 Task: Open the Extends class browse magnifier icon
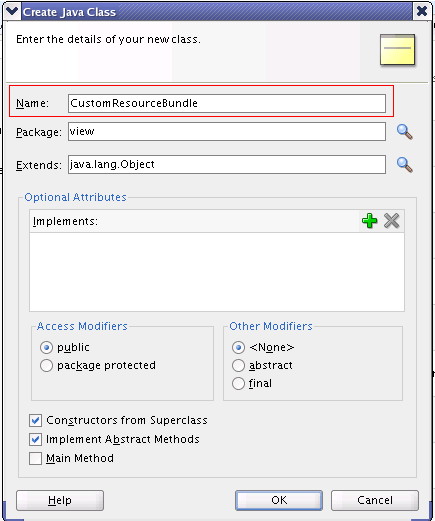point(405,165)
